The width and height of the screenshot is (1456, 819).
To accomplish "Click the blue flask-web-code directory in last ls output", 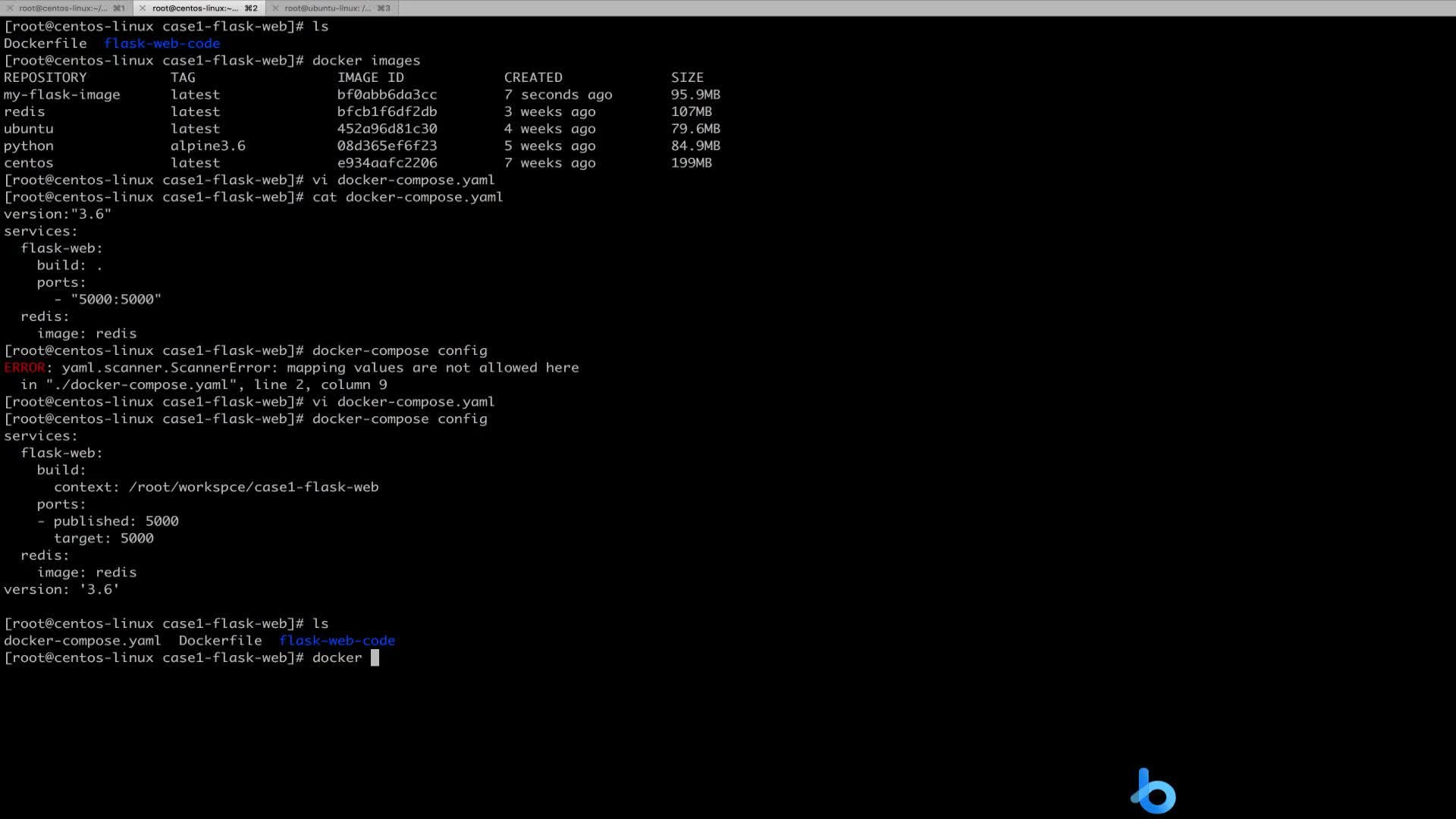I will [337, 641].
